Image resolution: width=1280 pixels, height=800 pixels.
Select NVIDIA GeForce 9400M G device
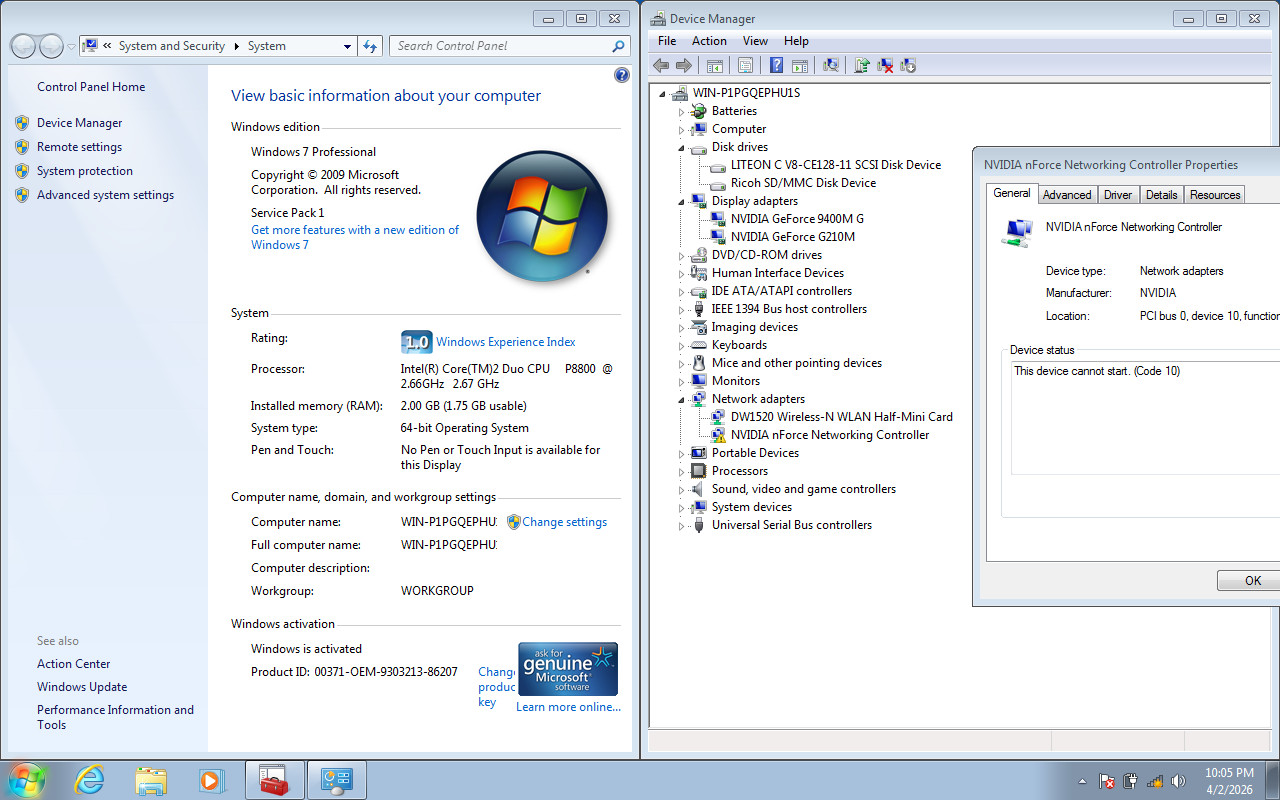pyautogui.click(x=797, y=219)
